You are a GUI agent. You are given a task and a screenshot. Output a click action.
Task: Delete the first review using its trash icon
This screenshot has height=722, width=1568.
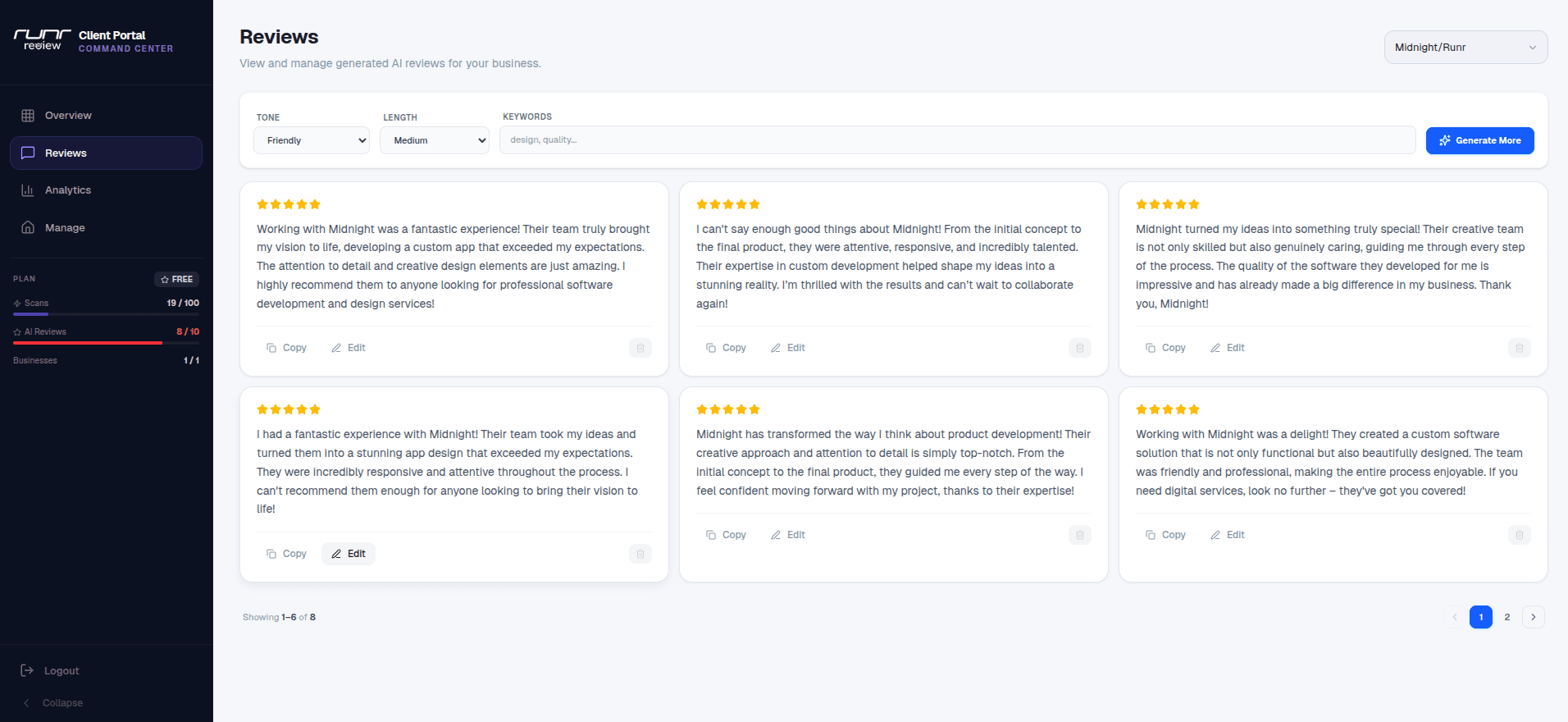point(640,348)
